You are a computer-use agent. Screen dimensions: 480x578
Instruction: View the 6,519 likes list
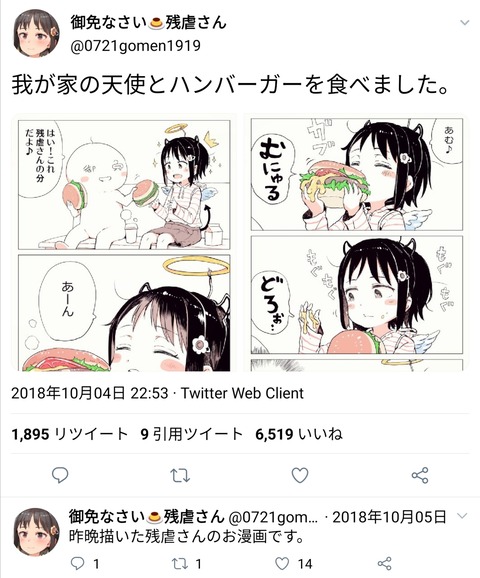click(299, 434)
